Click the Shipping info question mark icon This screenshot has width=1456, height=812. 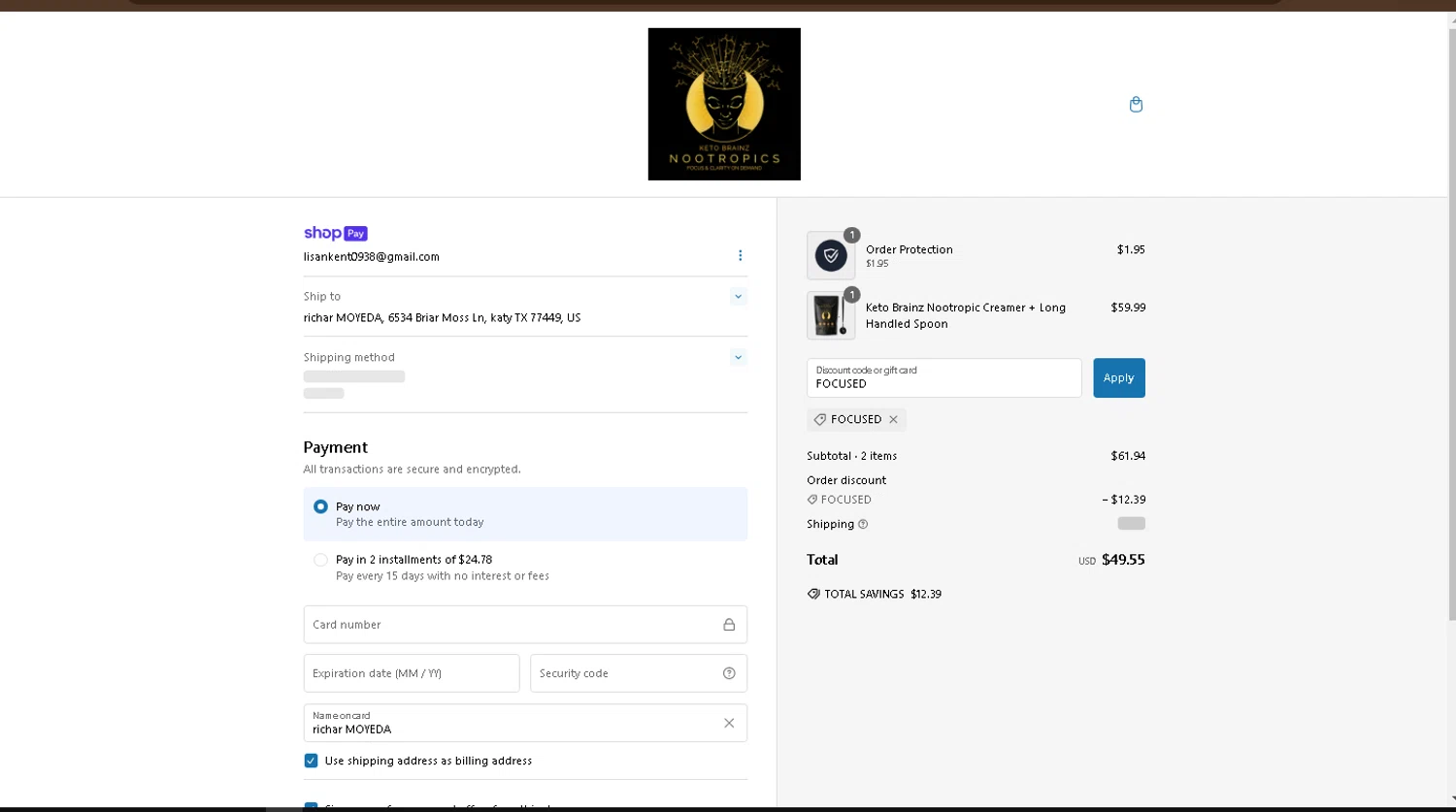tap(863, 524)
